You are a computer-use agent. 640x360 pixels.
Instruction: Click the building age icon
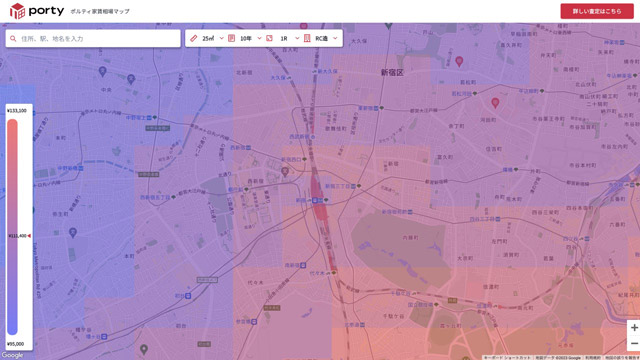click(231, 38)
